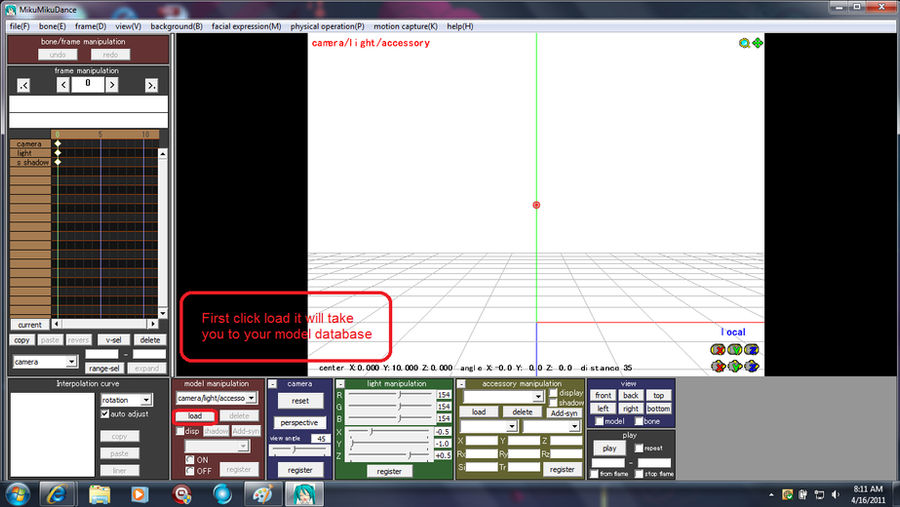The height and width of the screenshot is (507, 900).
Task: Toggle accessory display checkbox
Action: pyautogui.click(x=553, y=393)
